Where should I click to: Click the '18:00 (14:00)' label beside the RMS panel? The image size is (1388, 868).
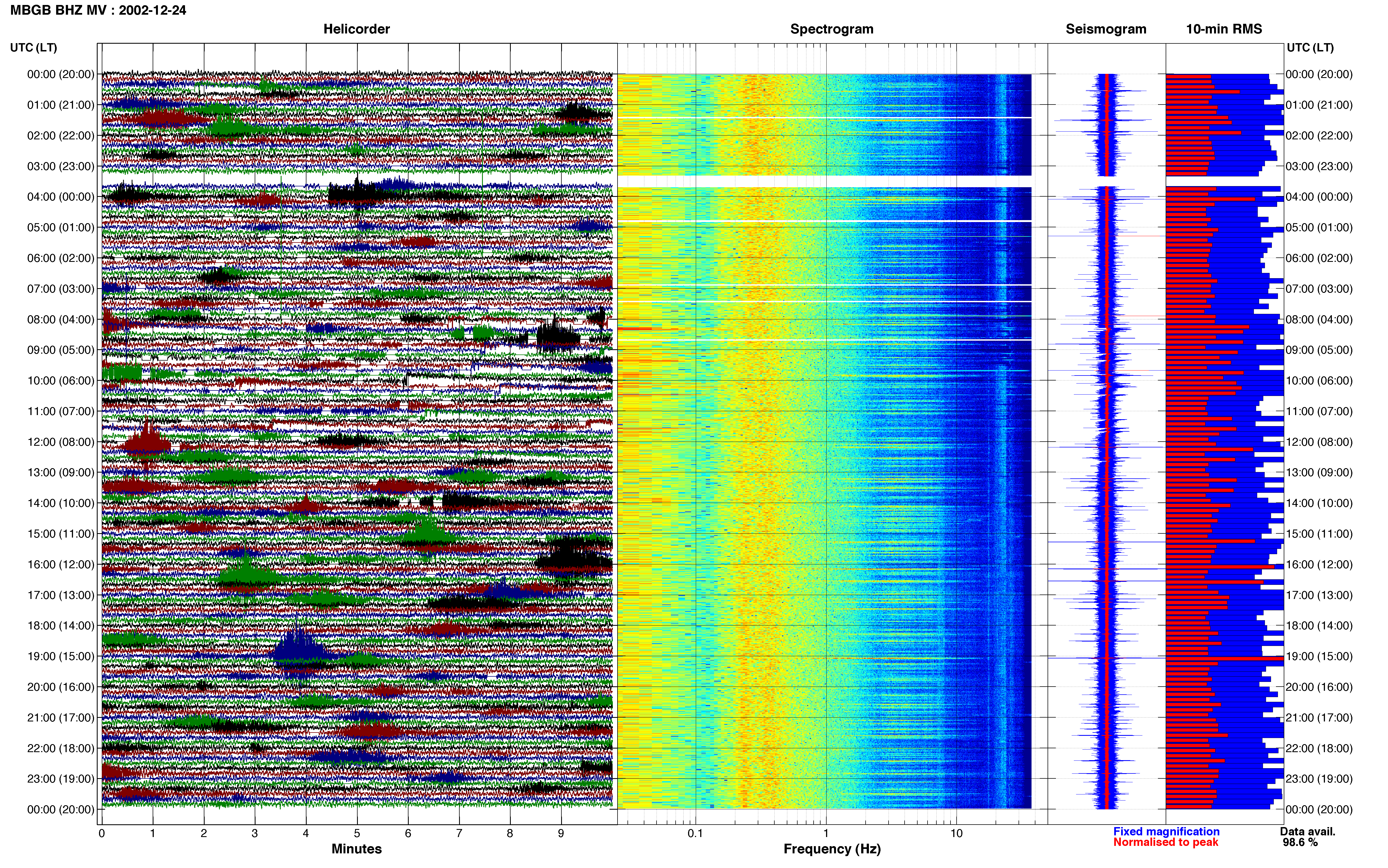(1319, 626)
